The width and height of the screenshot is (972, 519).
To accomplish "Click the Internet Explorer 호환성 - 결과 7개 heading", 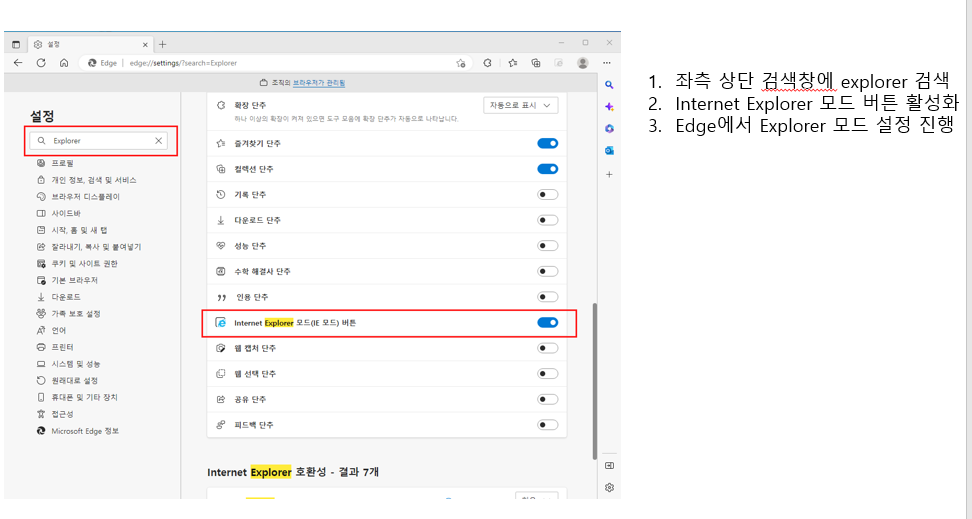I will 293,472.
